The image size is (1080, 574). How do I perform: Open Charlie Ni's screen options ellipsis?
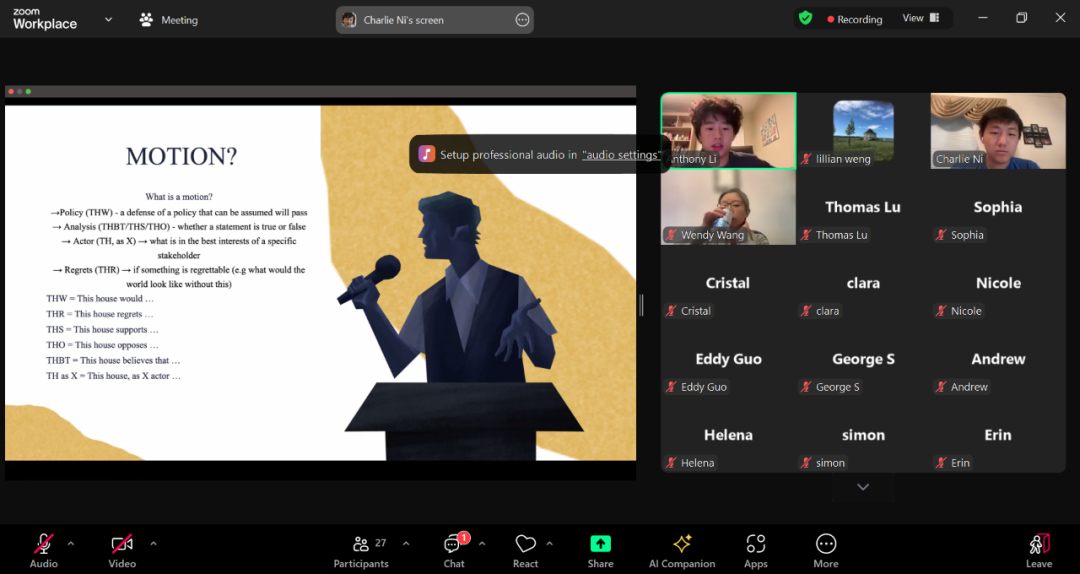(x=522, y=20)
